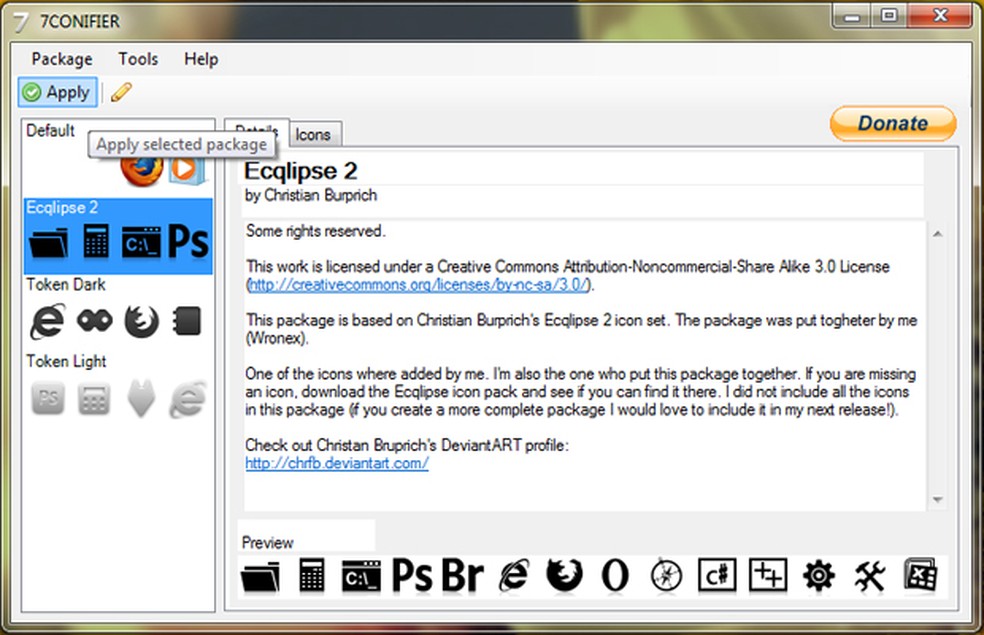Viewport: 984px width, 635px height.
Task: Click the Firefox icon under Token Dark
Action: point(141,321)
